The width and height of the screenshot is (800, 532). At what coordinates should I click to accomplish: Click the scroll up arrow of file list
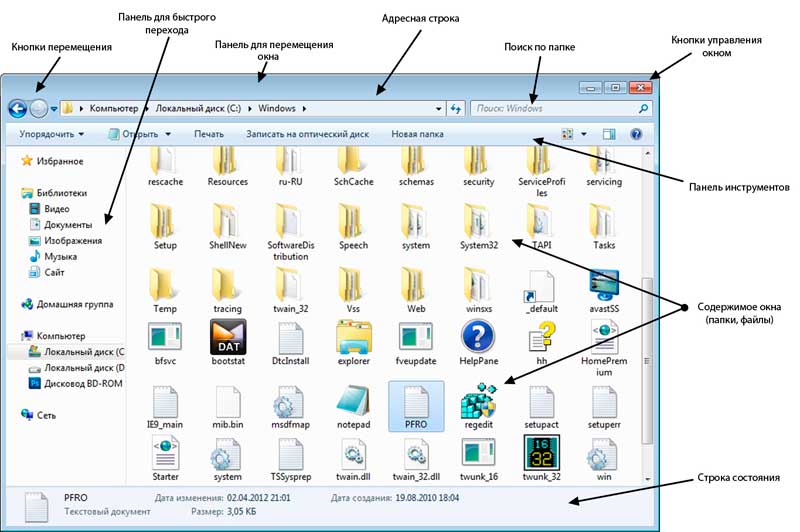point(647,153)
